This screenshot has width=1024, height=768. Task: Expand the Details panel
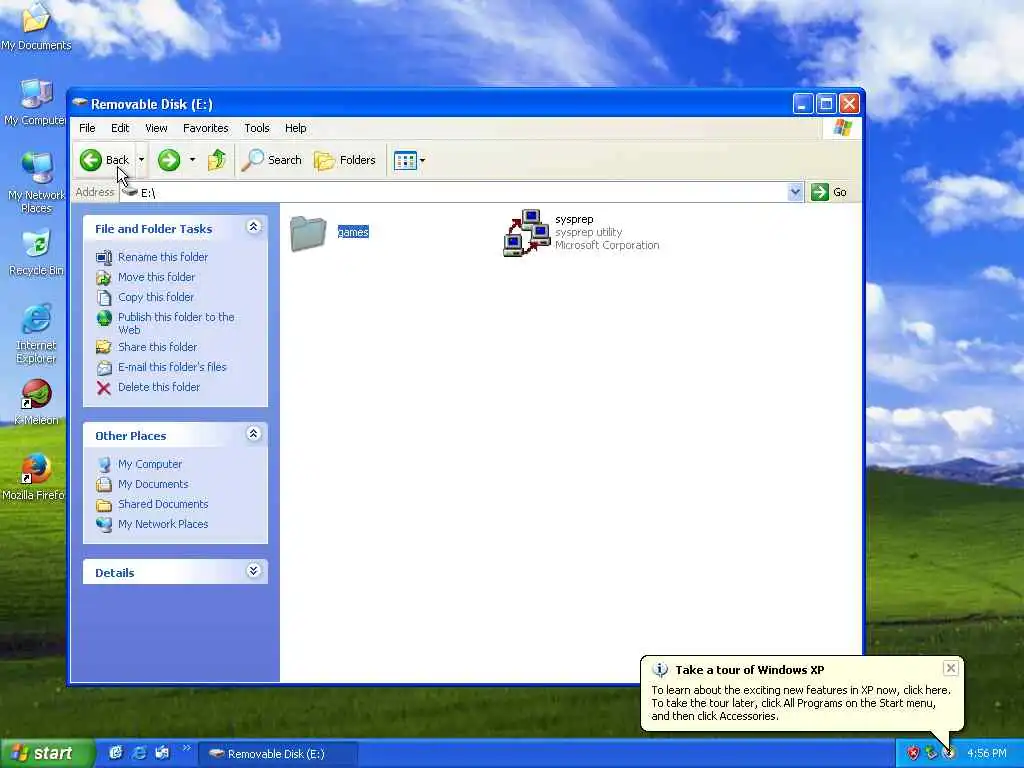(253, 571)
